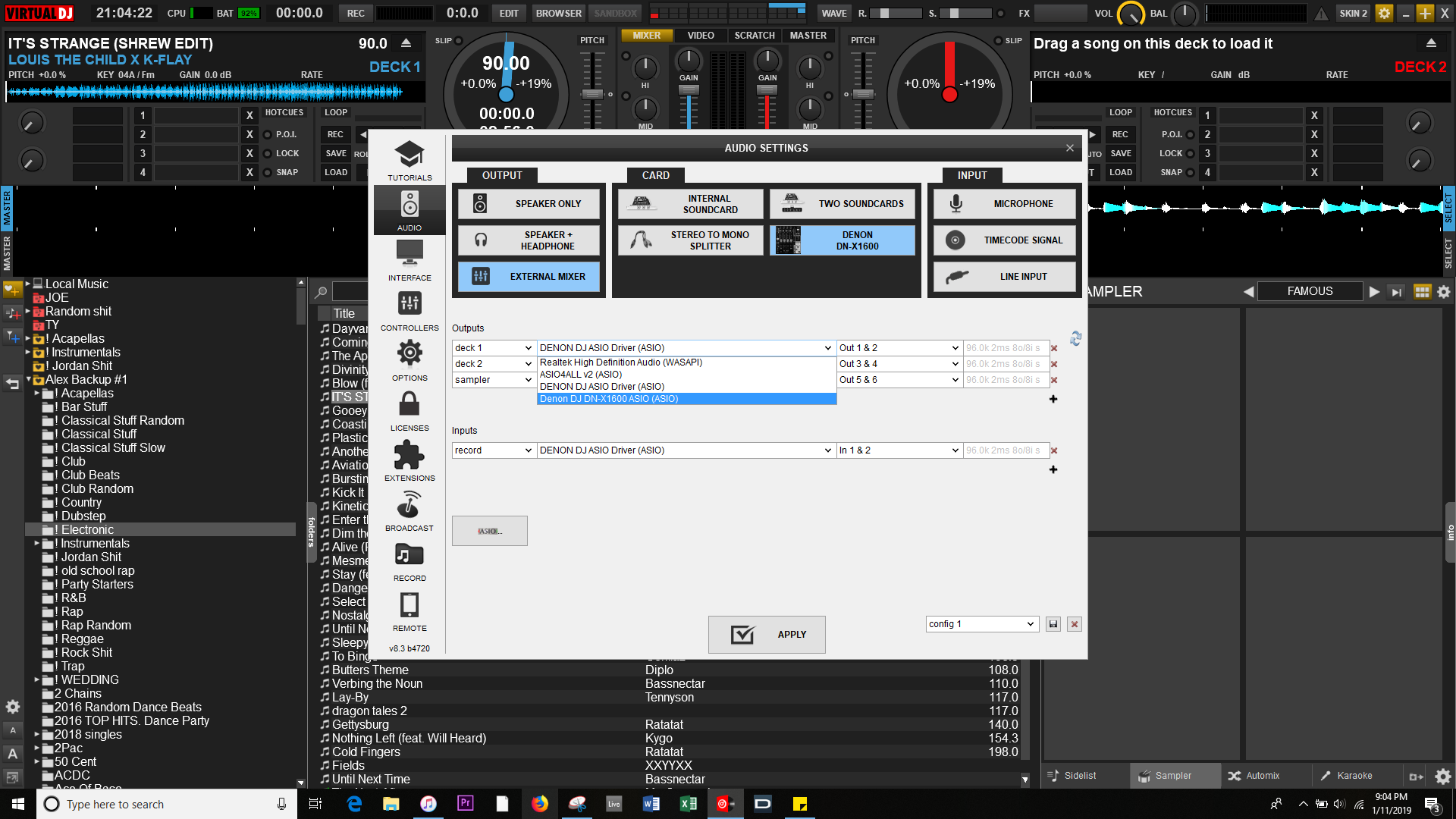
Task: Open VirtualDJ settings gear in top bar
Action: [1384, 13]
